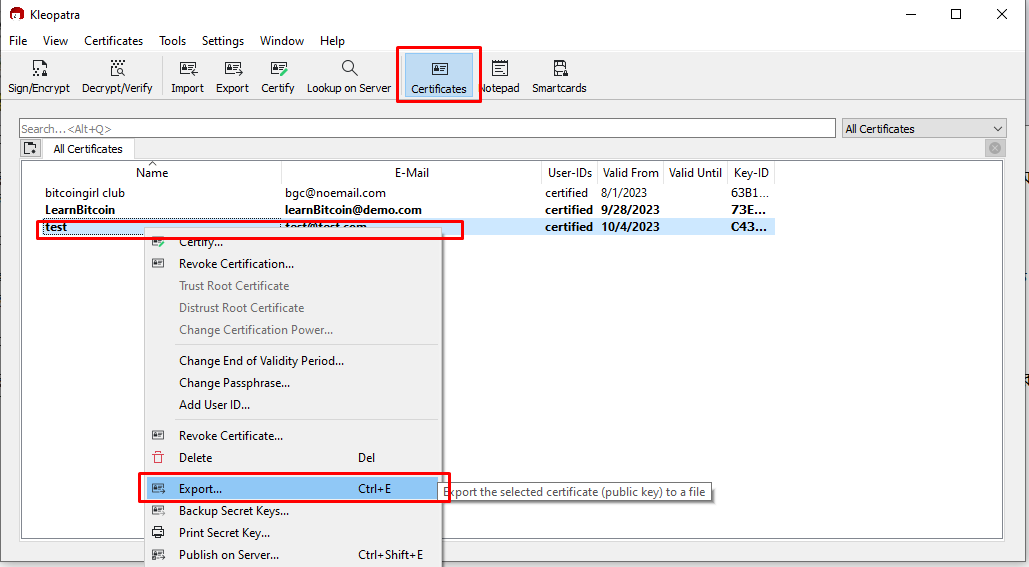Close the All Certificates tab with the X icon
This screenshot has height=567, width=1029.
[995, 148]
